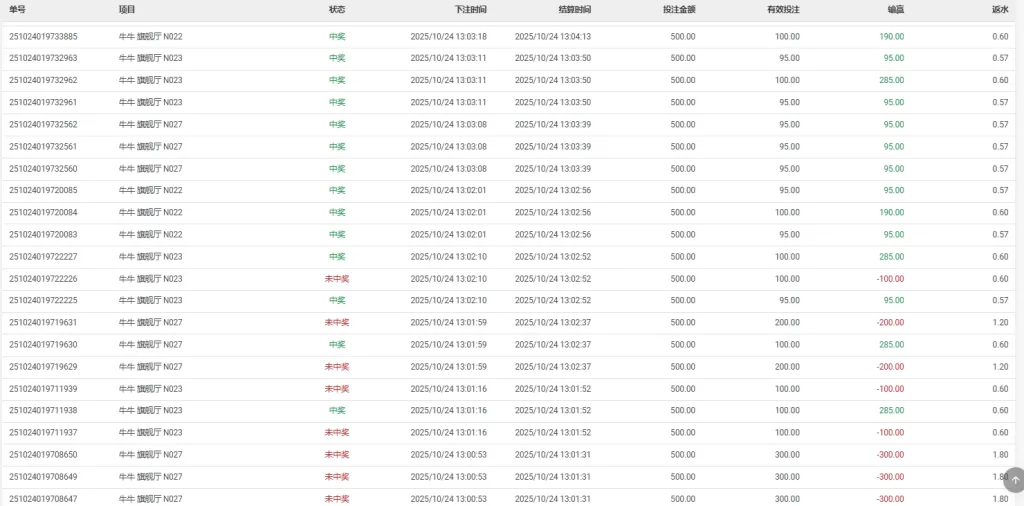Sort by the 状态 column header

337,9
